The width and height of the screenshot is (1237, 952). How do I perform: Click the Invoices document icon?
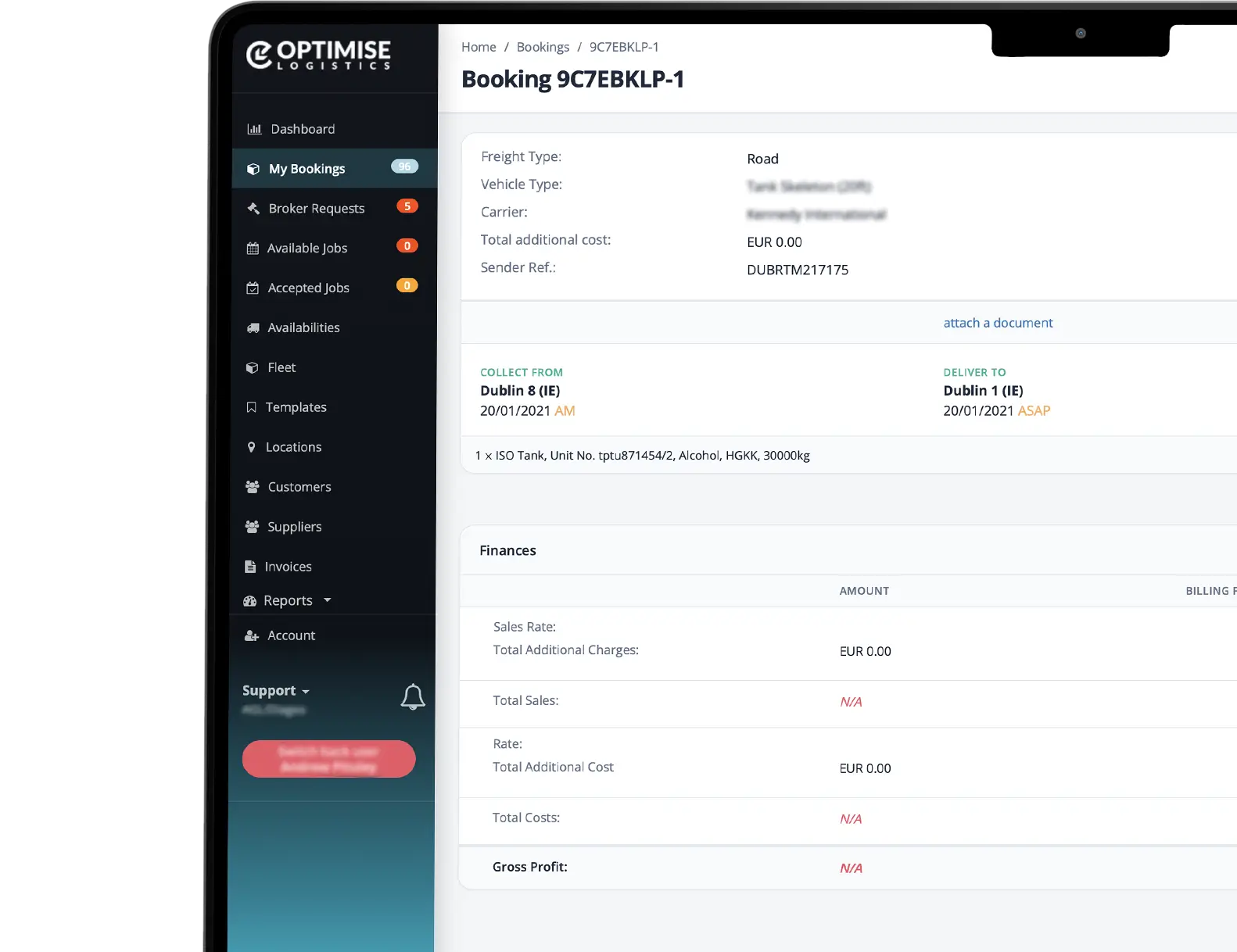pyautogui.click(x=250, y=567)
